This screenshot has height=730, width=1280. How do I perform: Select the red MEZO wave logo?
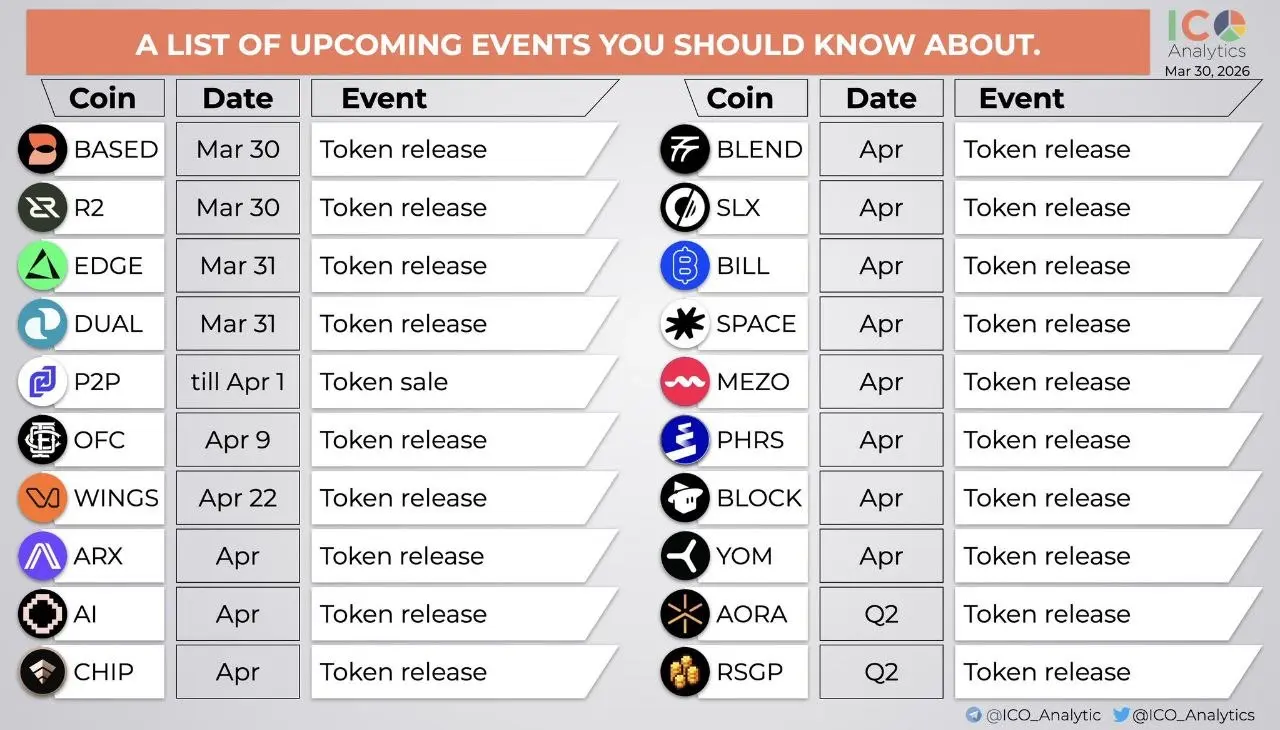[x=685, y=381]
